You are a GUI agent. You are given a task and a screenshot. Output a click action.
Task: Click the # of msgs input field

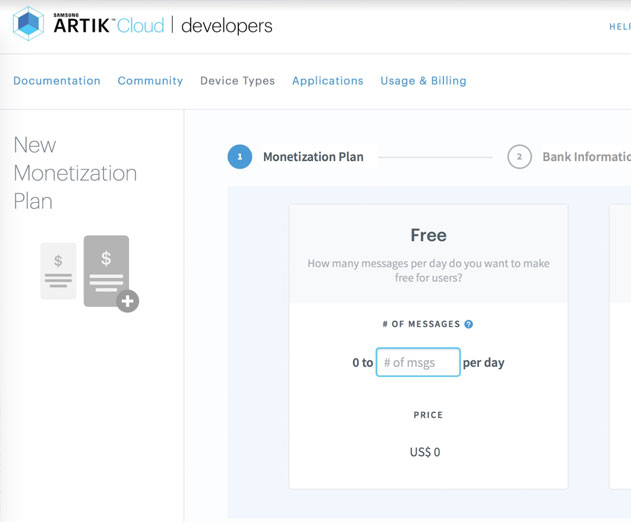(418, 362)
